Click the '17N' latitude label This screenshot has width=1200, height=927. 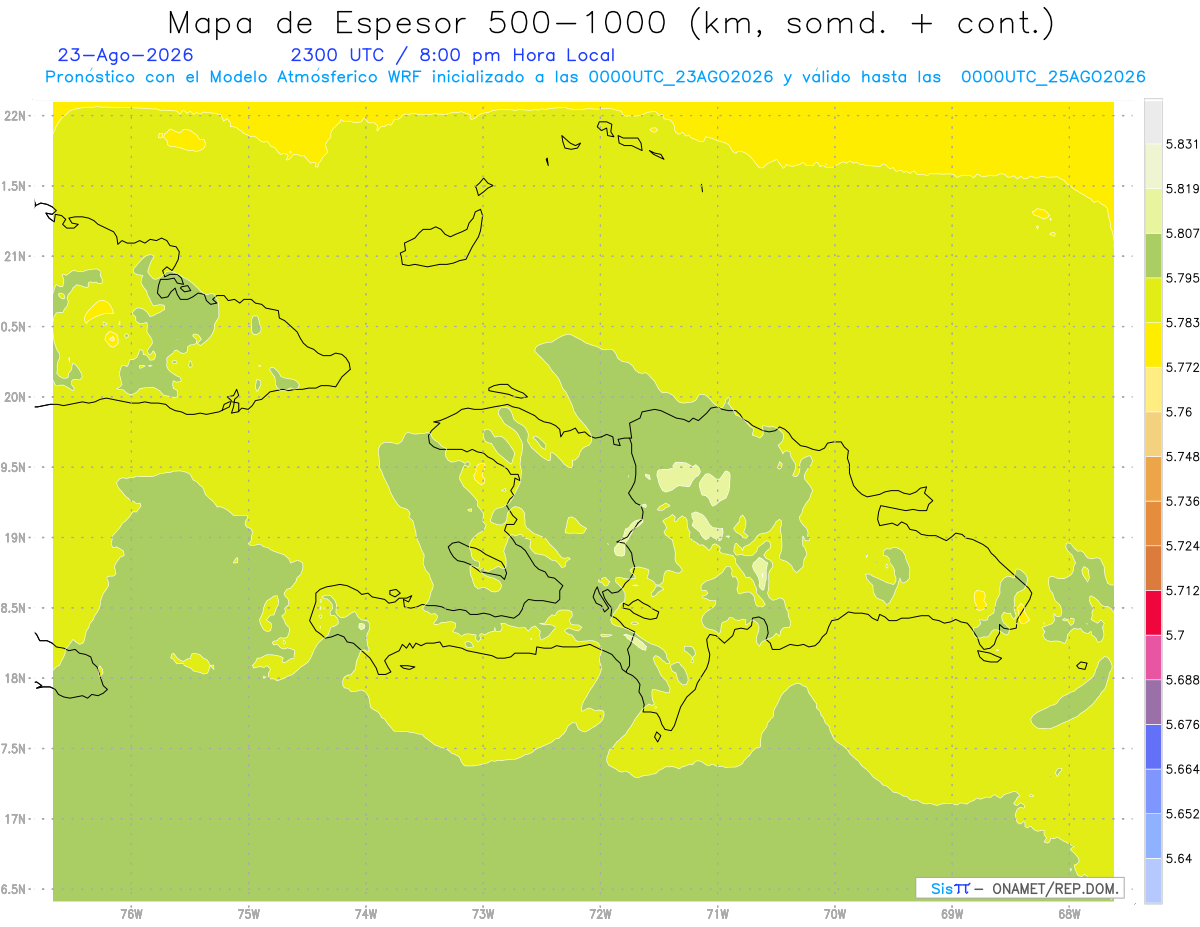pyautogui.click(x=17, y=819)
